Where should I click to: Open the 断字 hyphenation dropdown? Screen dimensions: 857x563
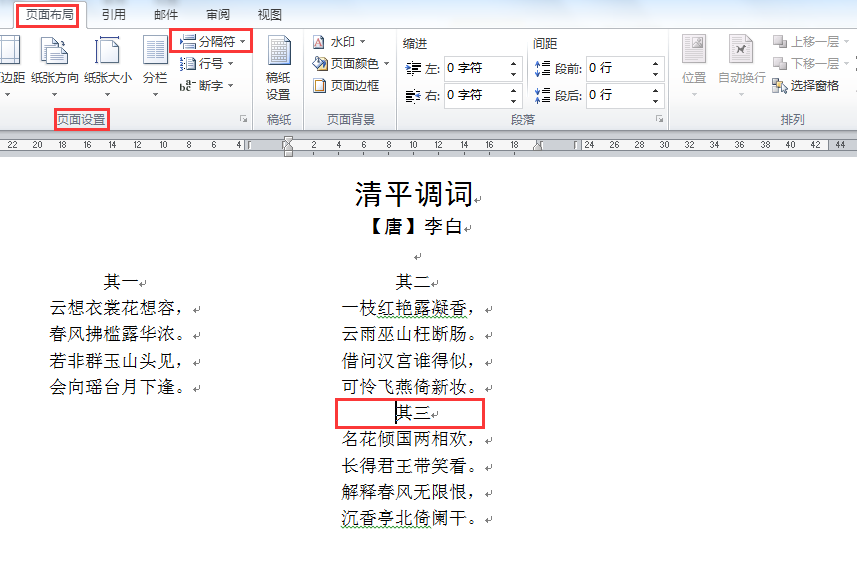pyautogui.click(x=206, y=86)
